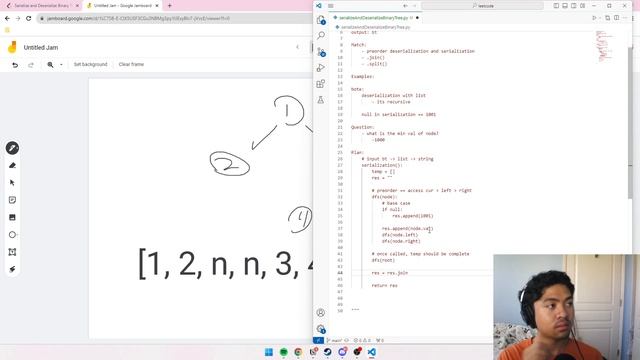The height and width of the screenshot is (360, 640).
Task: Activate the Laser pointer tool in Jamboard
Action: coord(12,269)
